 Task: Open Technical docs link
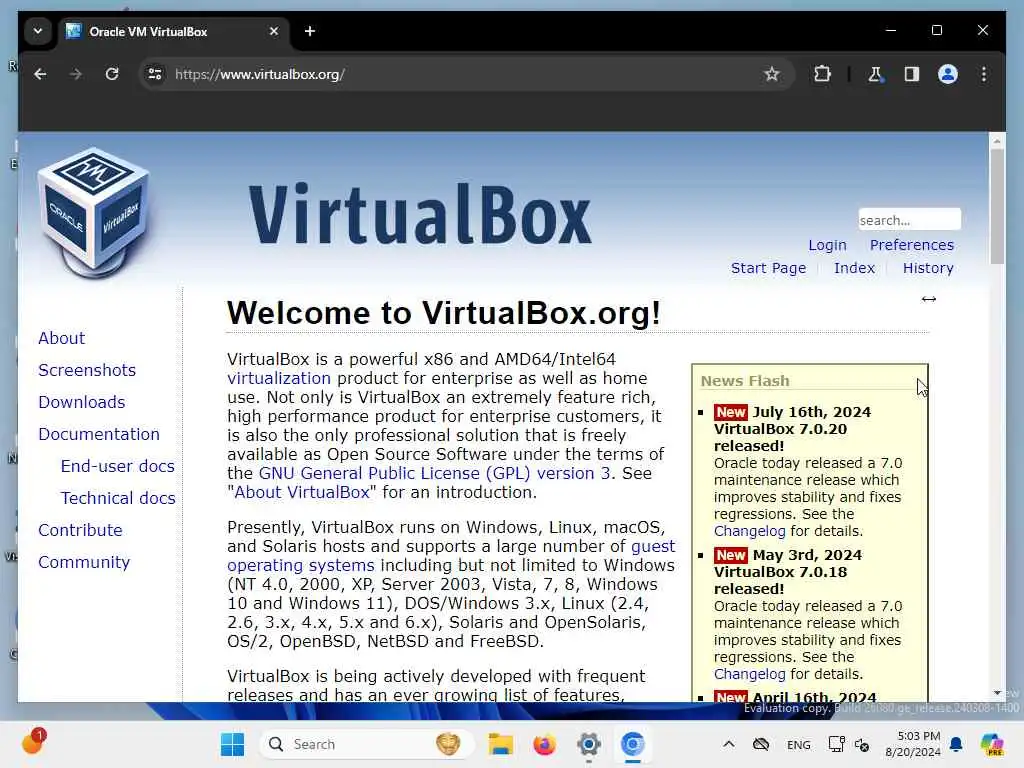click(x=118, y=498)
